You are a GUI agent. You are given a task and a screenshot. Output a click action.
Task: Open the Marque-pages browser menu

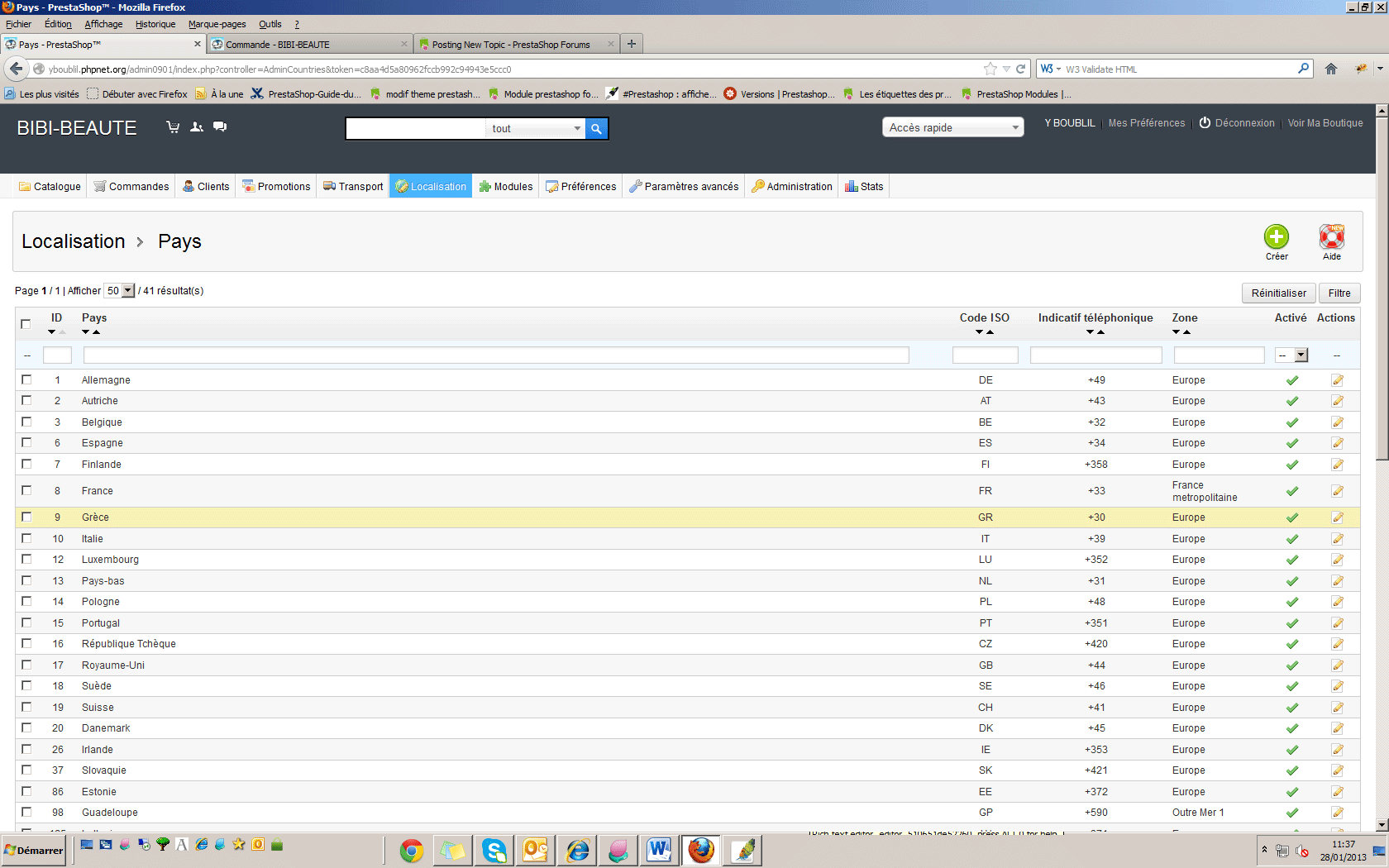tap(217, 24)
